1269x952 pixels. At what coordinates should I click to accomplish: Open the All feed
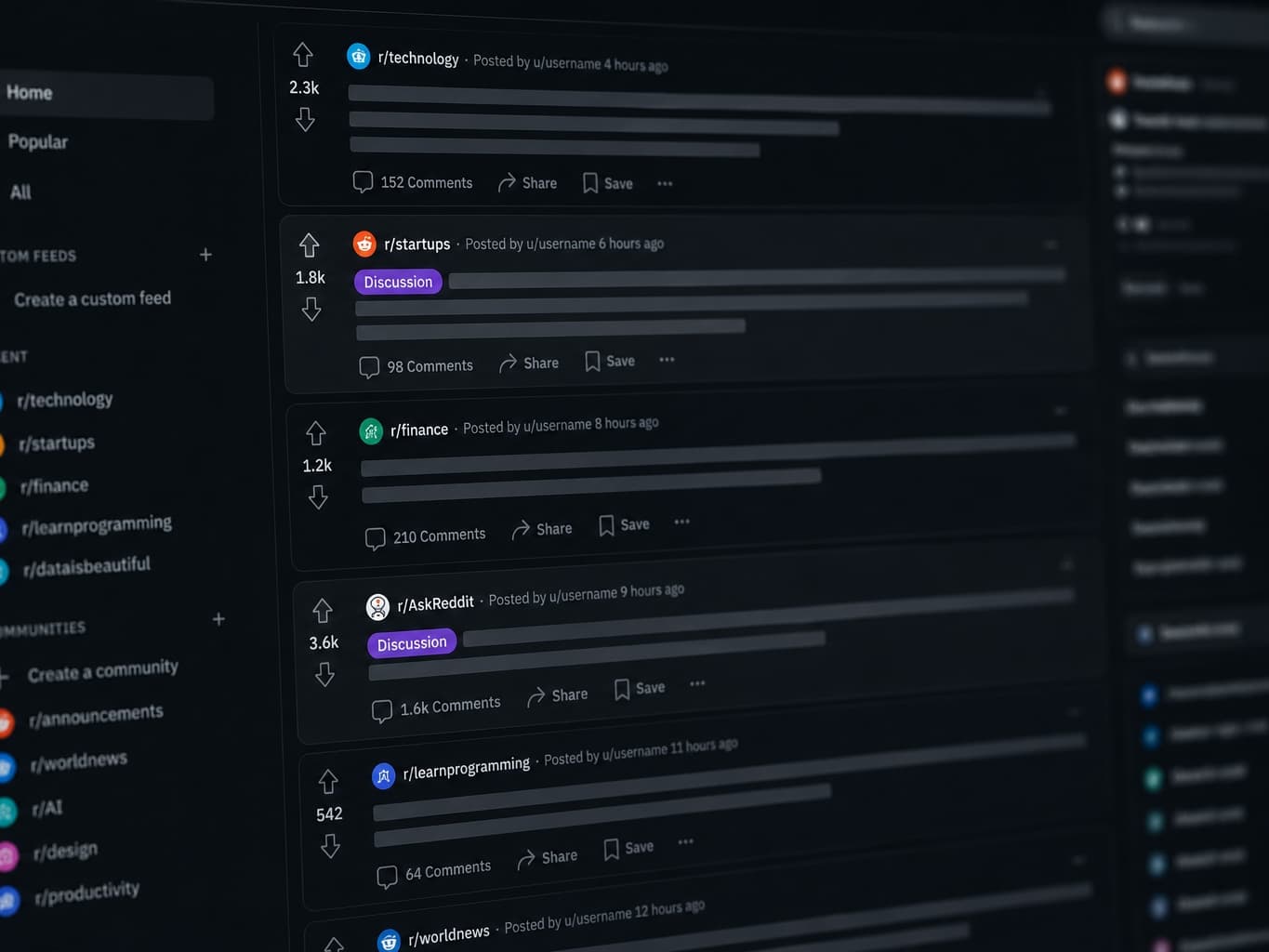coord(20,192)
